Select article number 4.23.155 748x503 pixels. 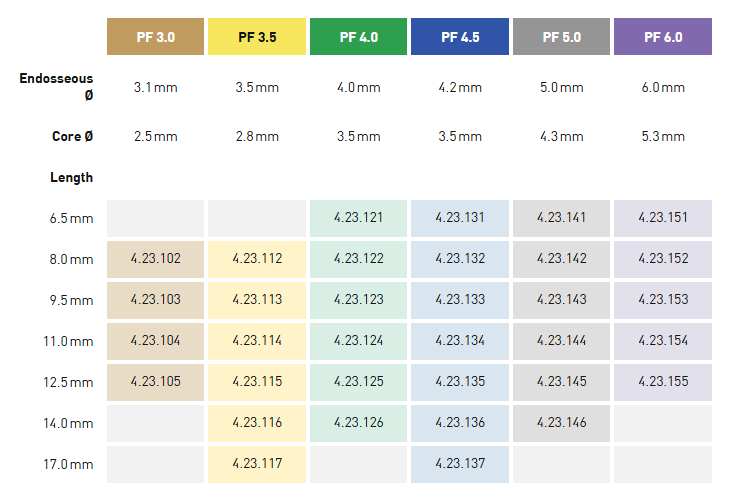coord(663,381)
